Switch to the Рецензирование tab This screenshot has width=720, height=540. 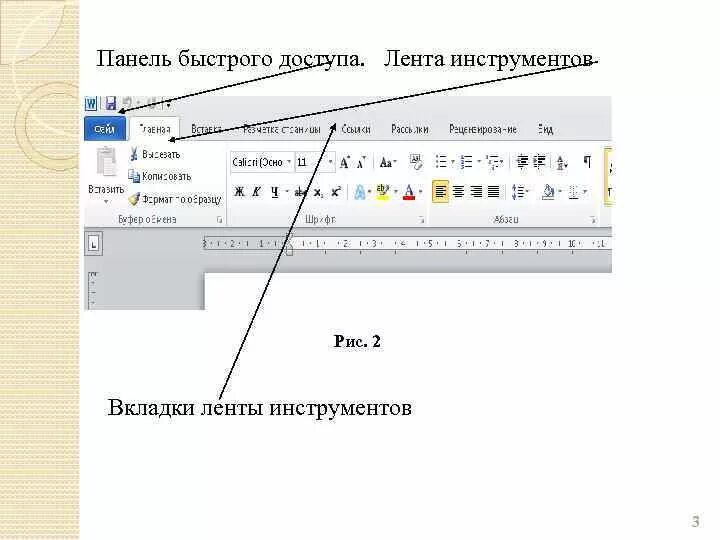pyautogui.click(x=483, y=129)
